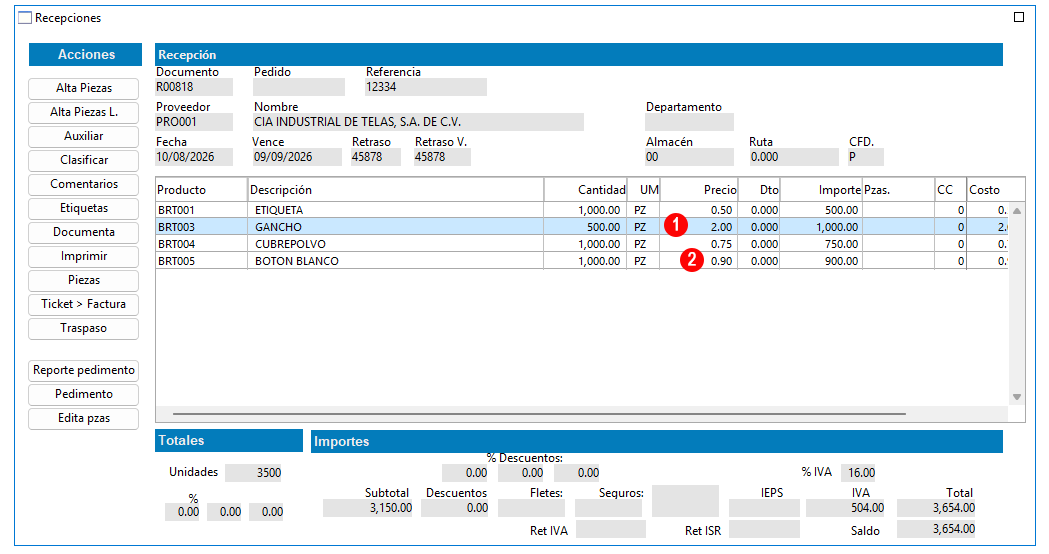Viewport: 1049px width, 554px height.
Task: Click the horizontal scrollbar under the grid
Action: coord(539,414)
